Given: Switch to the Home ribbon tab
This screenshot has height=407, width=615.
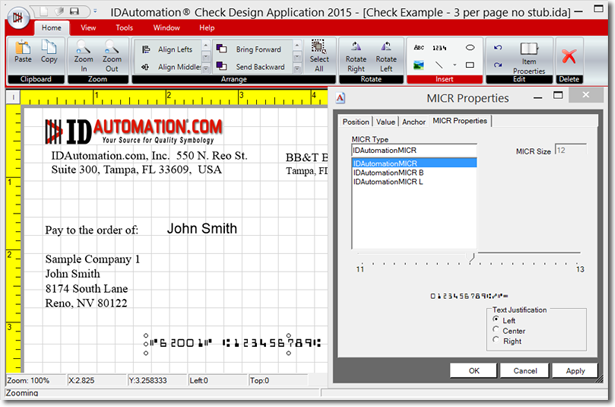Looking at the screenshot, I should [x=51, y=28].
